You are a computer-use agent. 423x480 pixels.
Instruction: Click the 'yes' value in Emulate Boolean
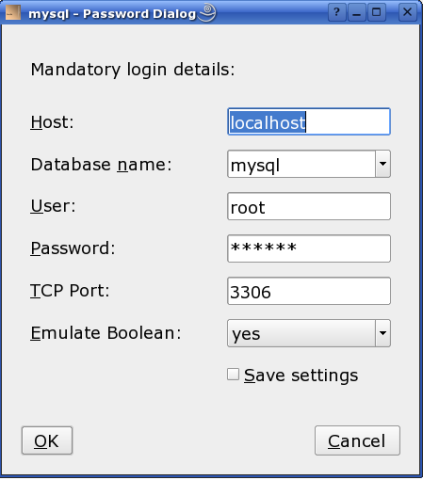click(x=246, y=334)
